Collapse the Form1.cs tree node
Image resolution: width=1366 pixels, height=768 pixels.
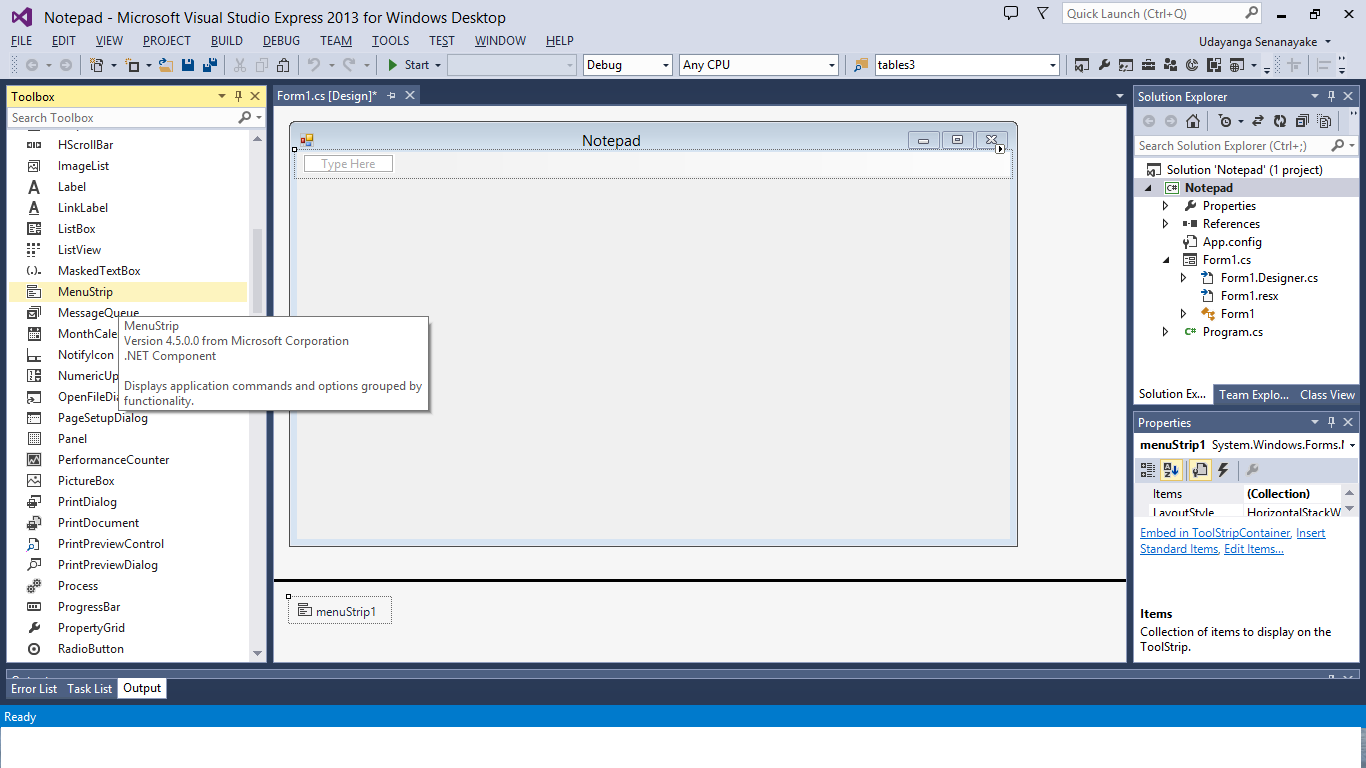[x=1165, y=260]
